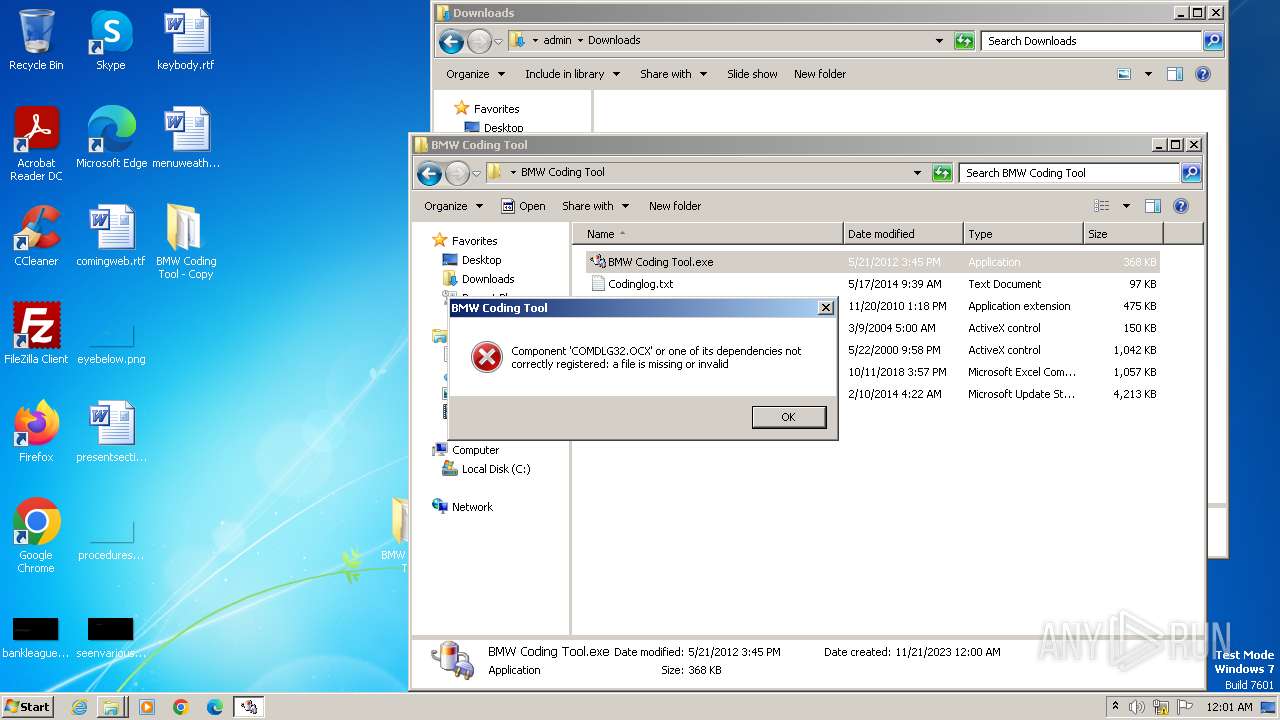Open the presentsecti document icon

click(111, 432)
